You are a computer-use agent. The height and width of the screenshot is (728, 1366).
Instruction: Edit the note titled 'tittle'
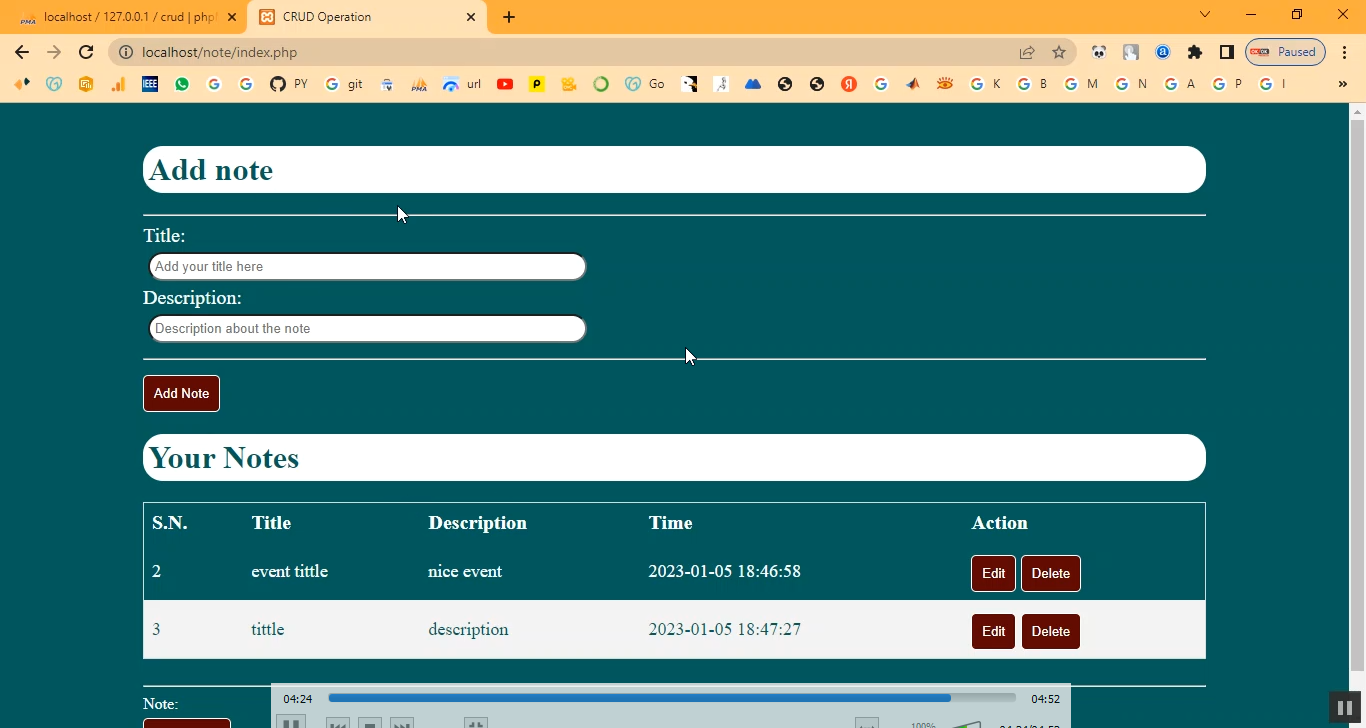993,632
